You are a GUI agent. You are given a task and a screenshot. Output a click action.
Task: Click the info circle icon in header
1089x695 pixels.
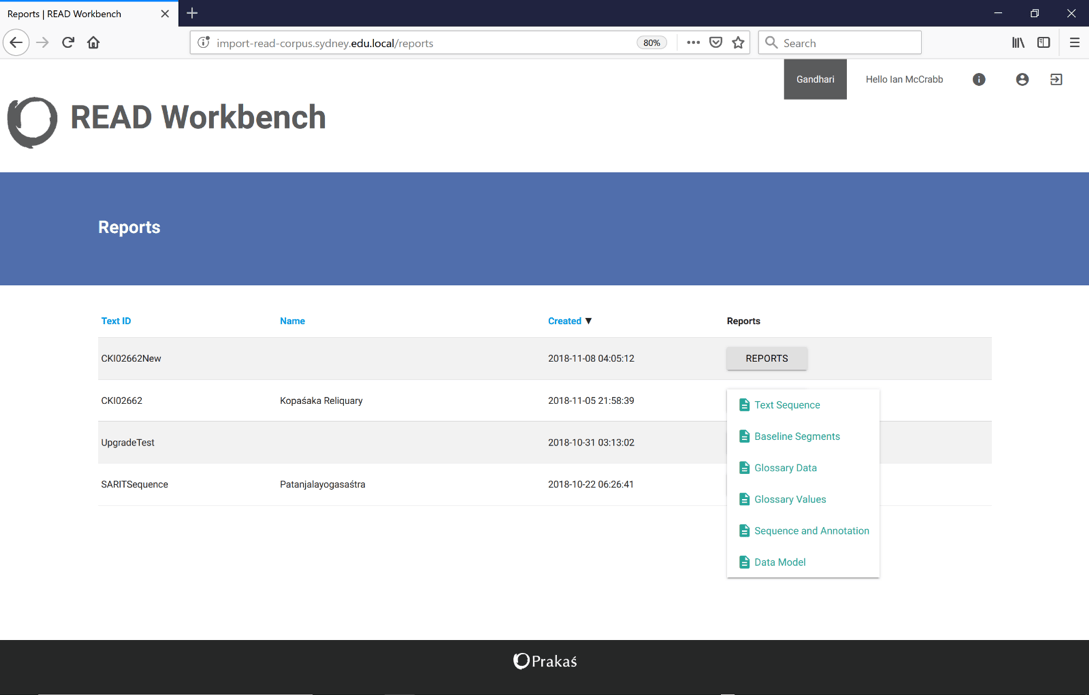[979, 79]
